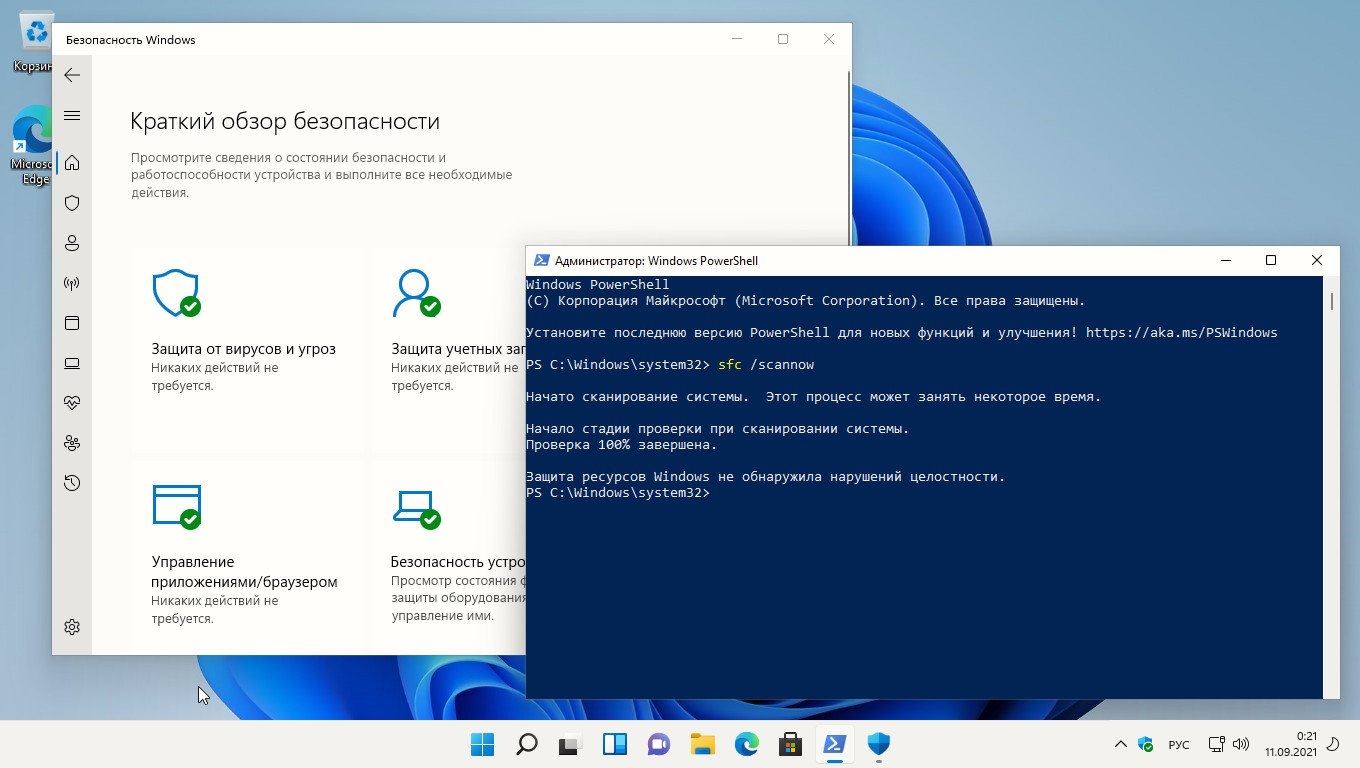The image size is (1360, 768).
Task: Open Device security sidebar icon
Action: (x=72, y=363)
